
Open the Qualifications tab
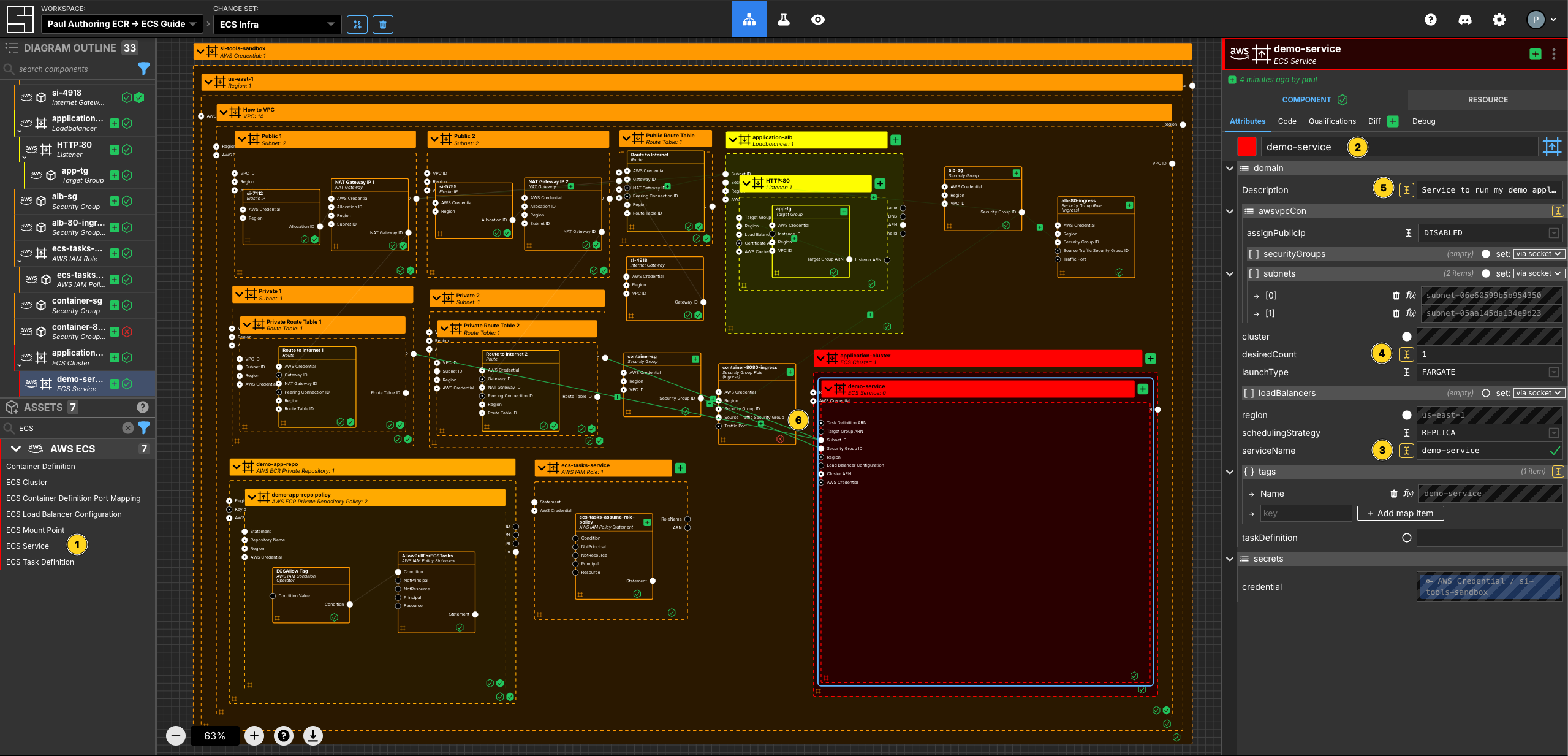tap(1332, 121)
